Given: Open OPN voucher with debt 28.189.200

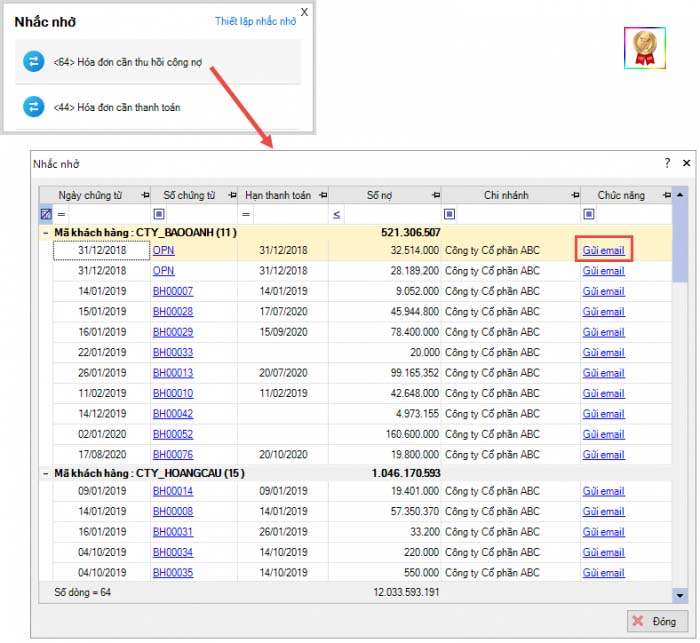Looking at the screenshot, I should 163,271.
